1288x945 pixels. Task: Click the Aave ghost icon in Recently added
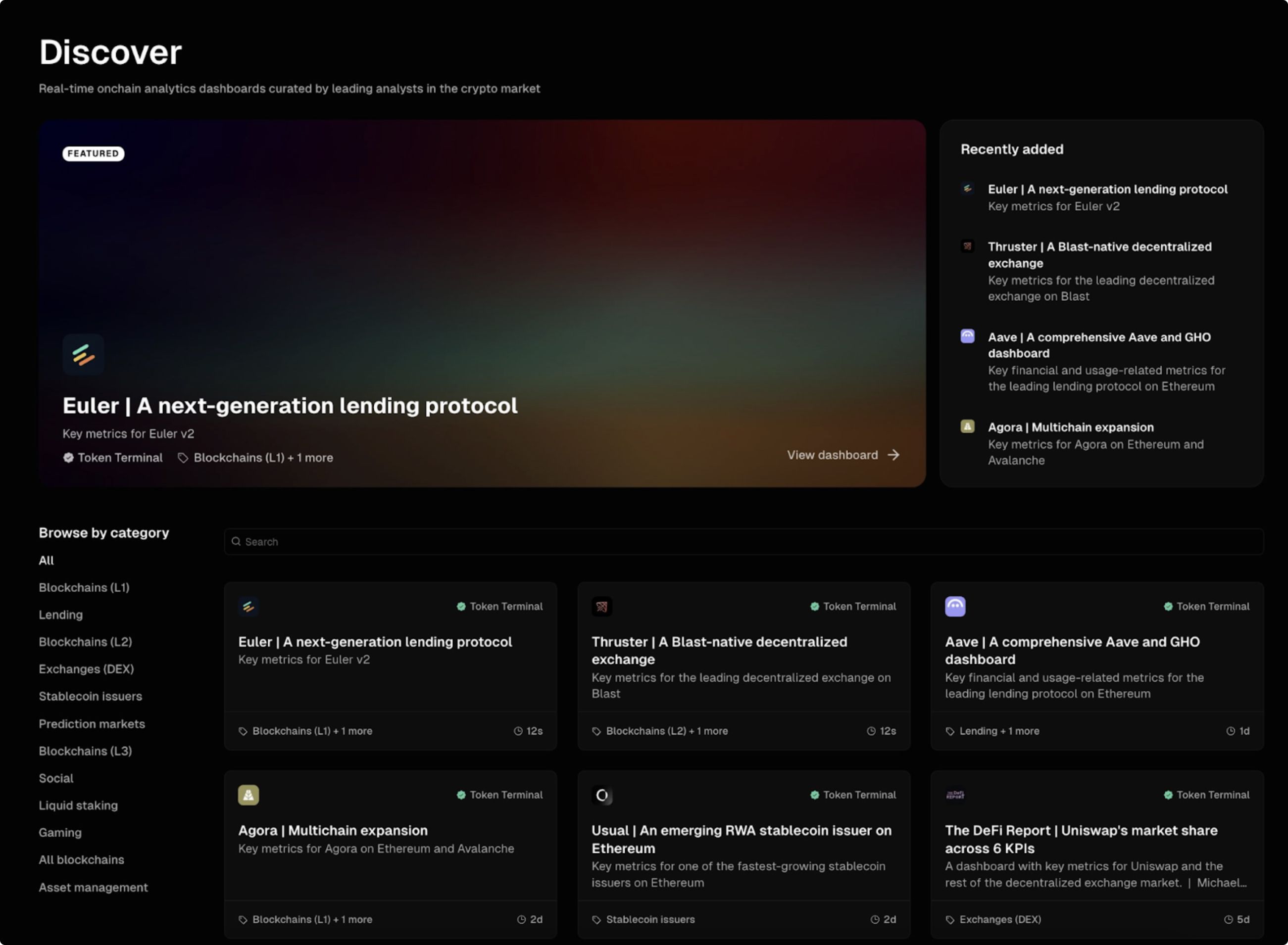tap(967, 336)
